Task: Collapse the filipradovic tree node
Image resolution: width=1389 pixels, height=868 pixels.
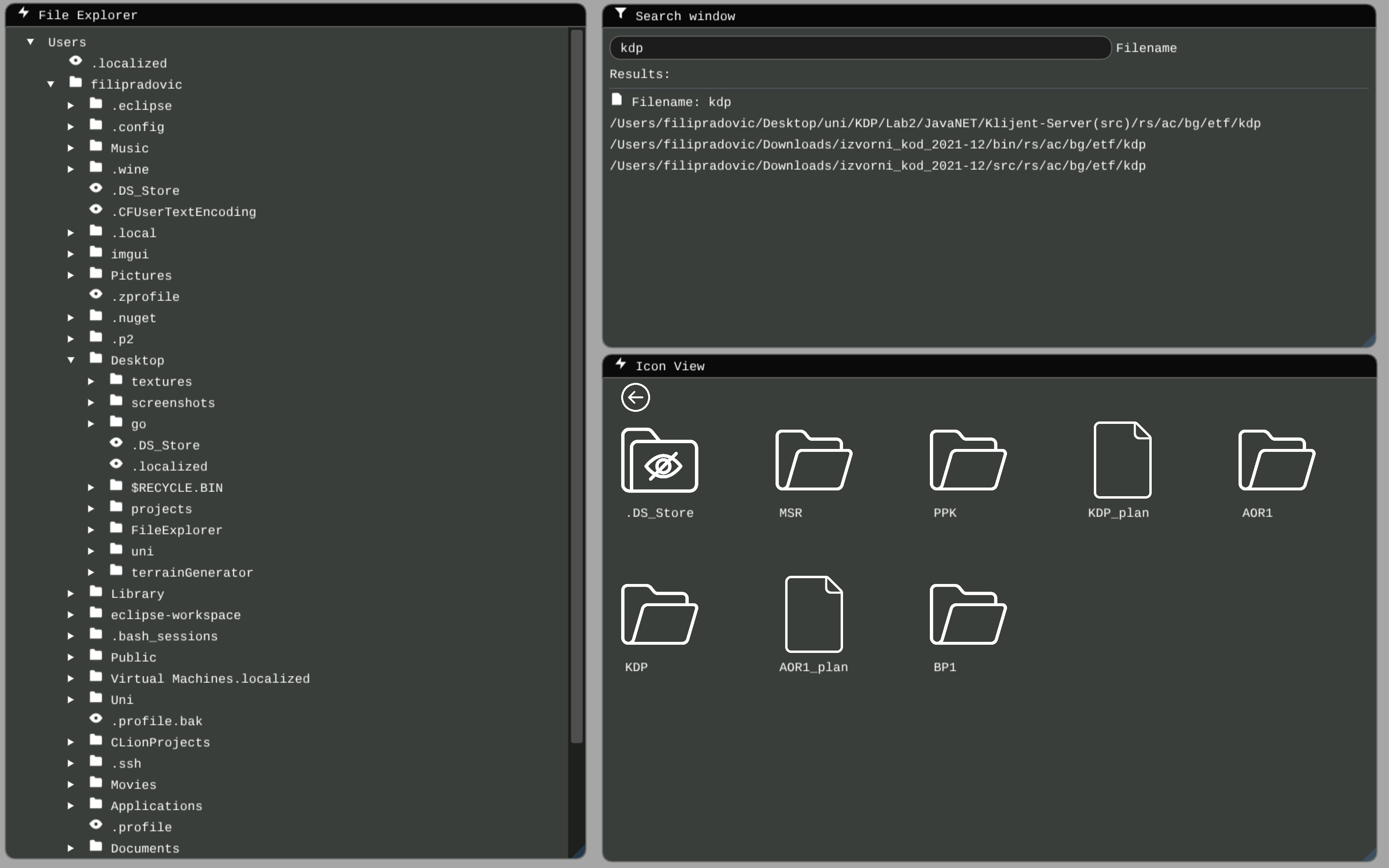Action: 51,84
